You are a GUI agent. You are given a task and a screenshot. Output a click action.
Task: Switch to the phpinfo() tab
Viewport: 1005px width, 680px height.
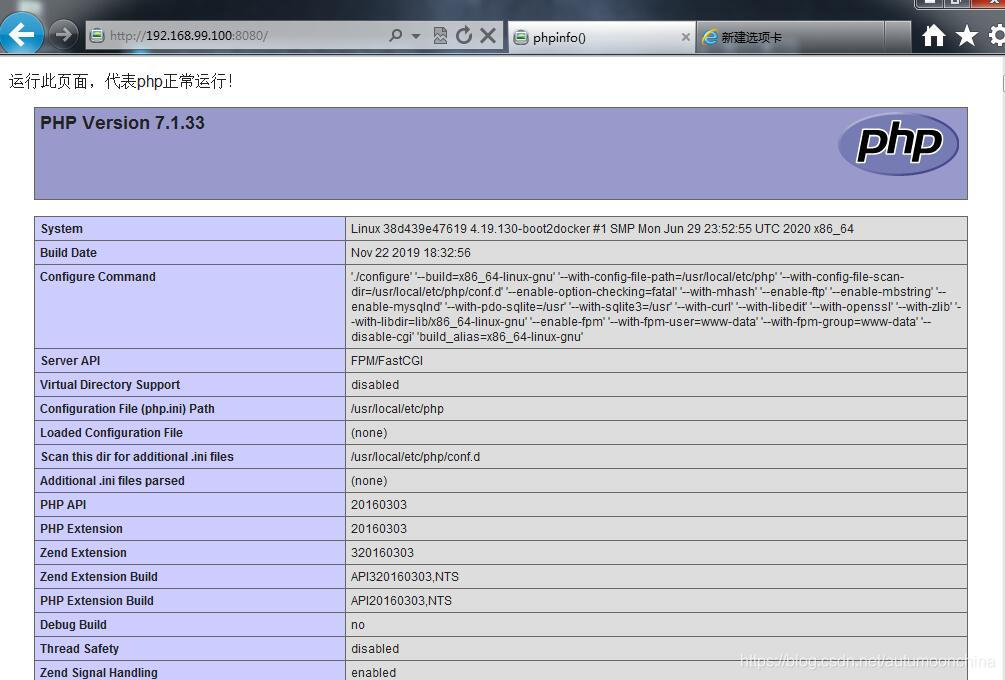(x=601, y=37)
